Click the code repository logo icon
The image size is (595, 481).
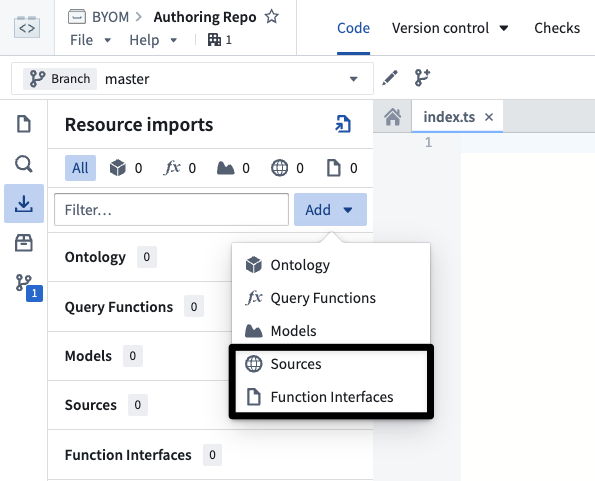27,27
